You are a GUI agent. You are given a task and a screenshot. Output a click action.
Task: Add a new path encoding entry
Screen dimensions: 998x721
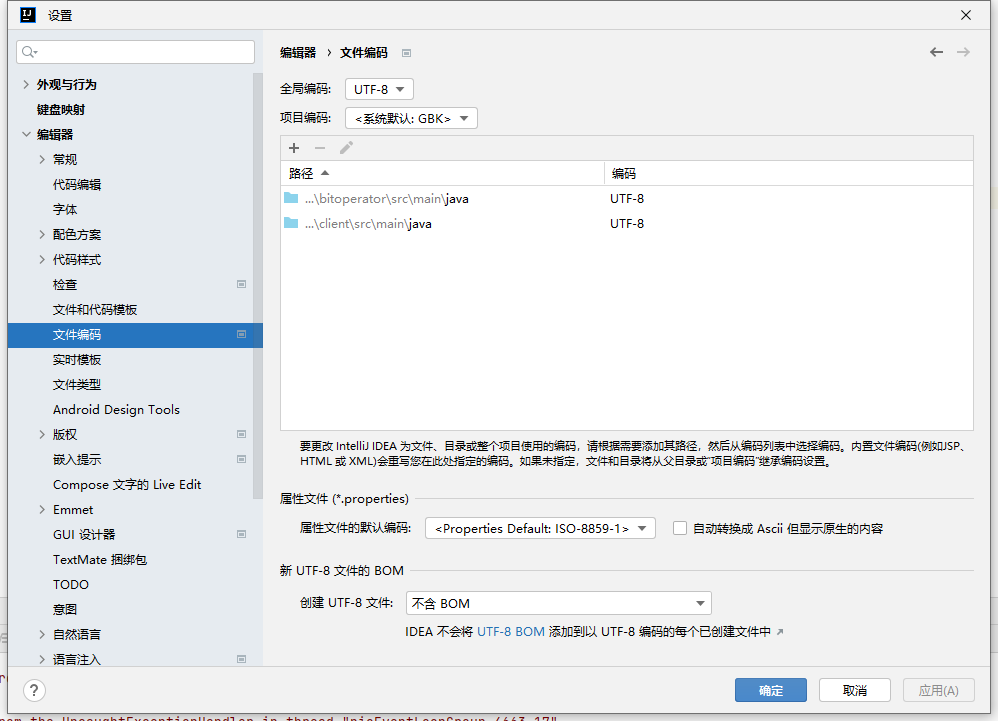pos(294,148)
